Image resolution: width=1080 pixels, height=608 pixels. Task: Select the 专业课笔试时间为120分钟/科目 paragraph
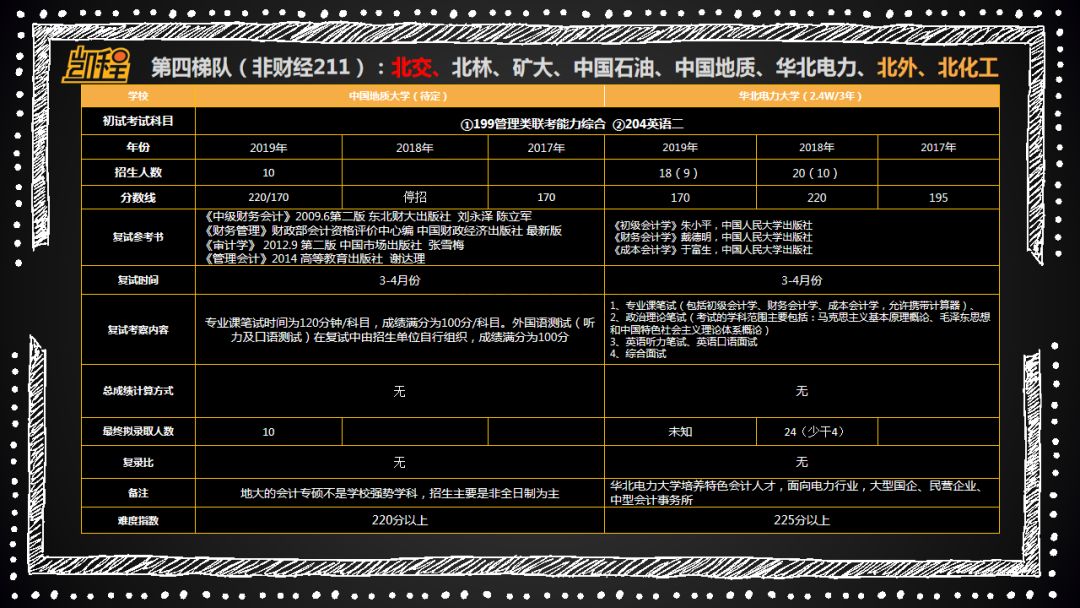coord(399,330)
